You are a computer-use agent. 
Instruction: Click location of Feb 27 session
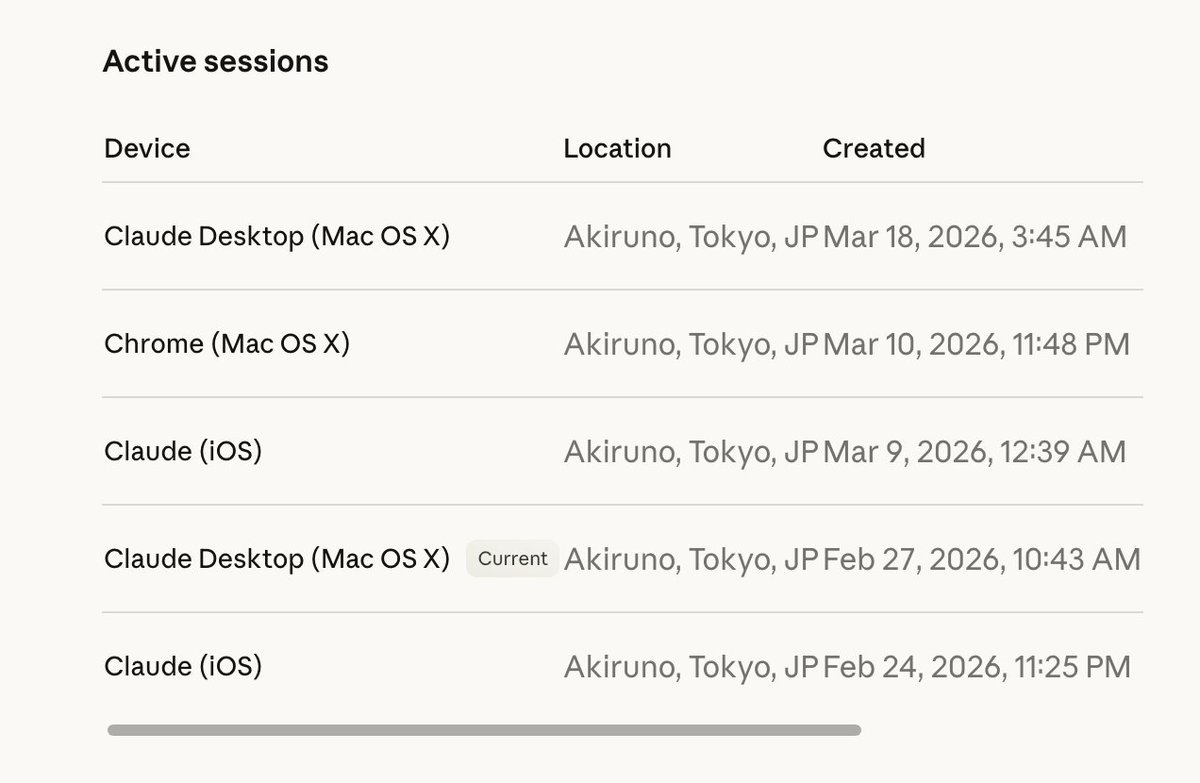(x=691, y=559)
